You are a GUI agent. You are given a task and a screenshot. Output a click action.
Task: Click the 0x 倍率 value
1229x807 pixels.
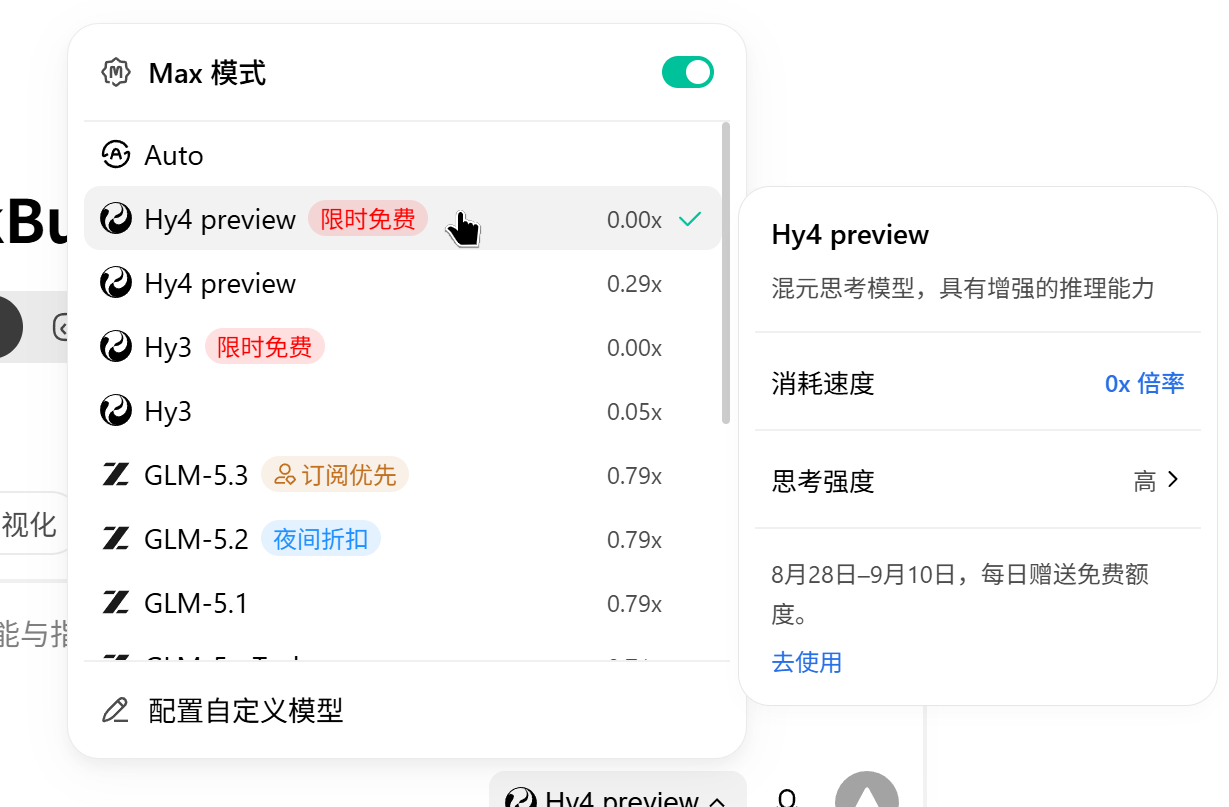tap(1144, 383)
